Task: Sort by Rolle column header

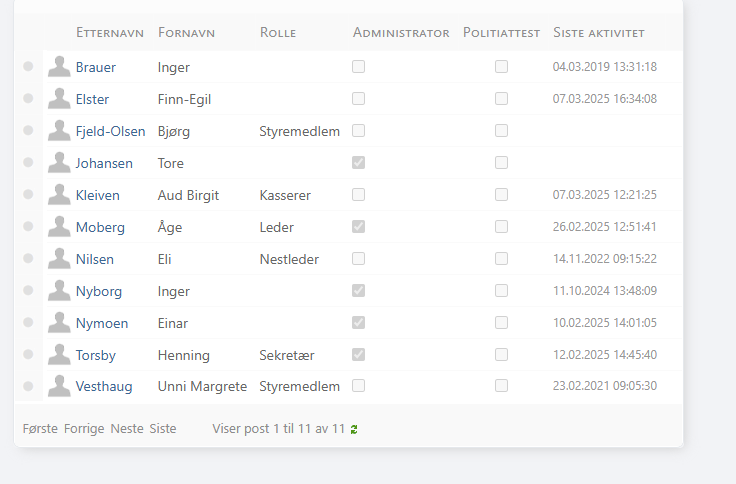Action: [277, 33]
